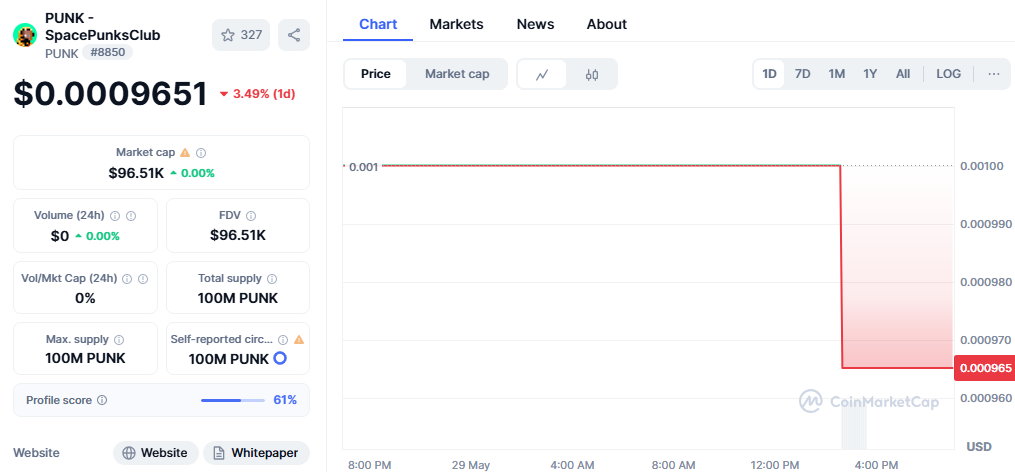Image resolution: width=1015 pixels, height=472 pixels.
Task: Click the Profile score progress bar
Action: pos(233,400)
